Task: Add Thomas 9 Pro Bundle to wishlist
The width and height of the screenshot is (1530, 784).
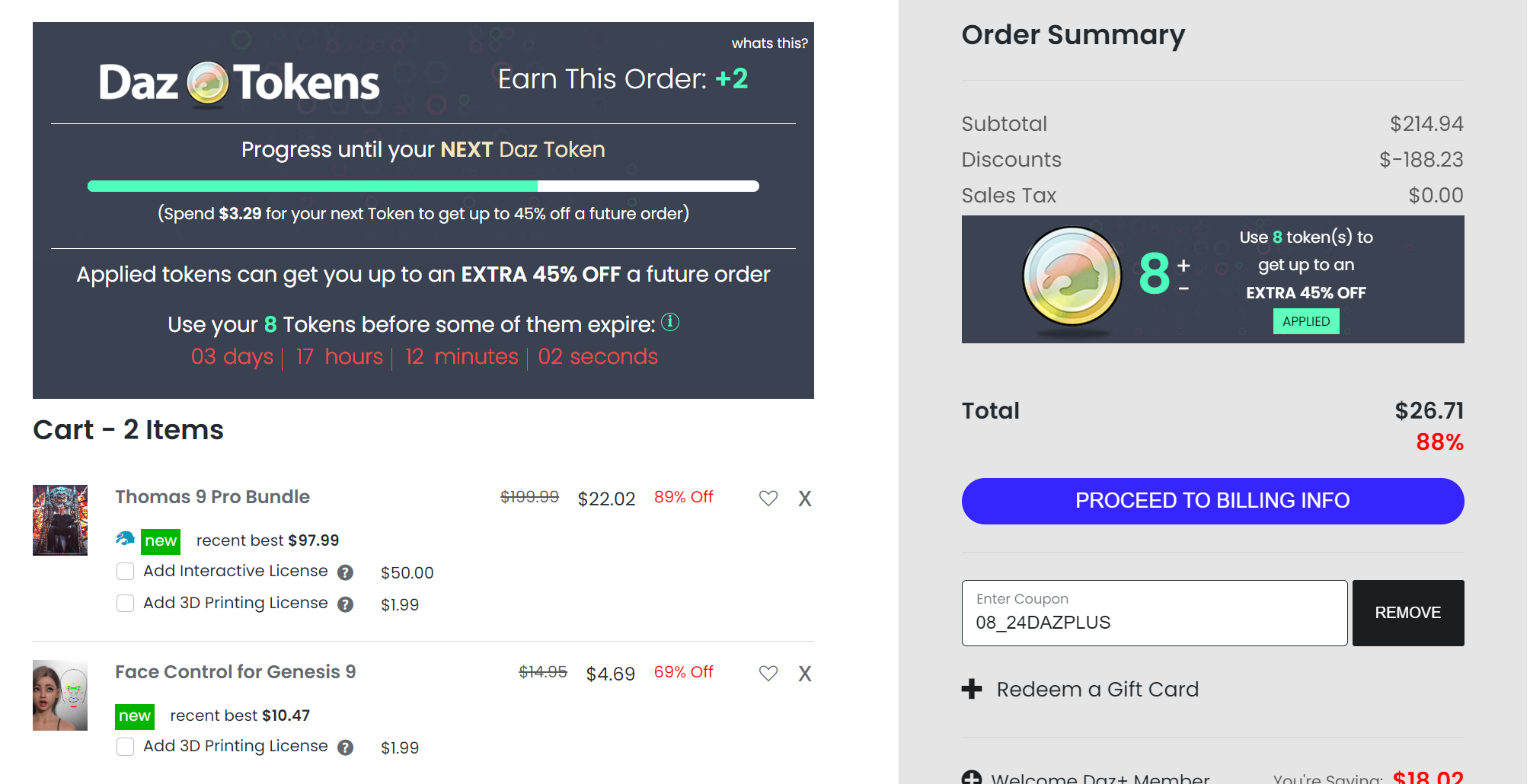Action: point(768,499)
